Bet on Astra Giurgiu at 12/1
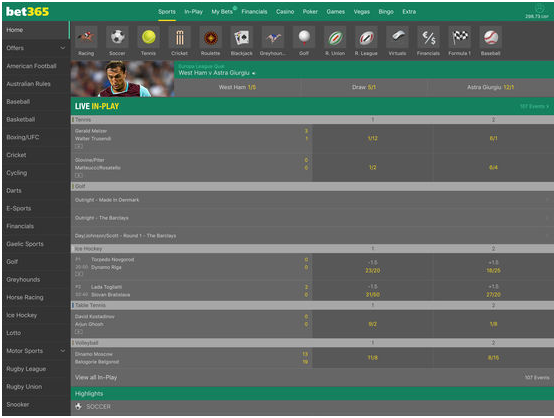The width and height of the screenshot is (554, 418). tap(491, 87)
